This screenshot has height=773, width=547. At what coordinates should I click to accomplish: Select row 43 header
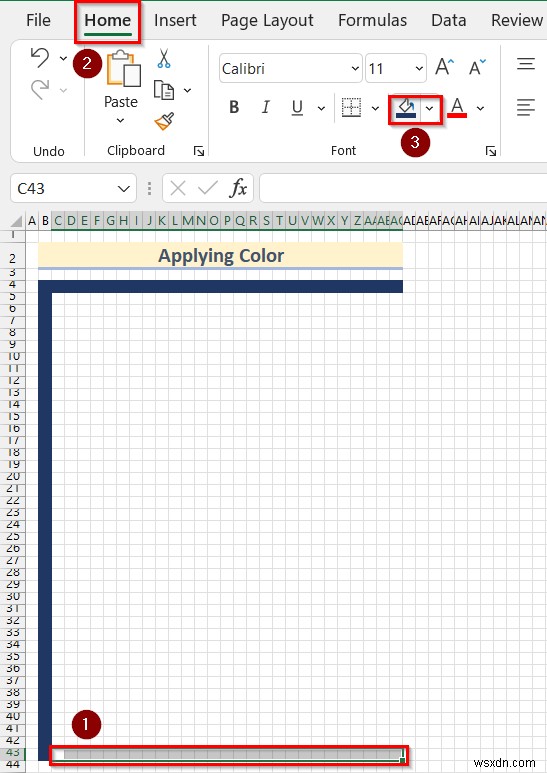click(13, 753)
